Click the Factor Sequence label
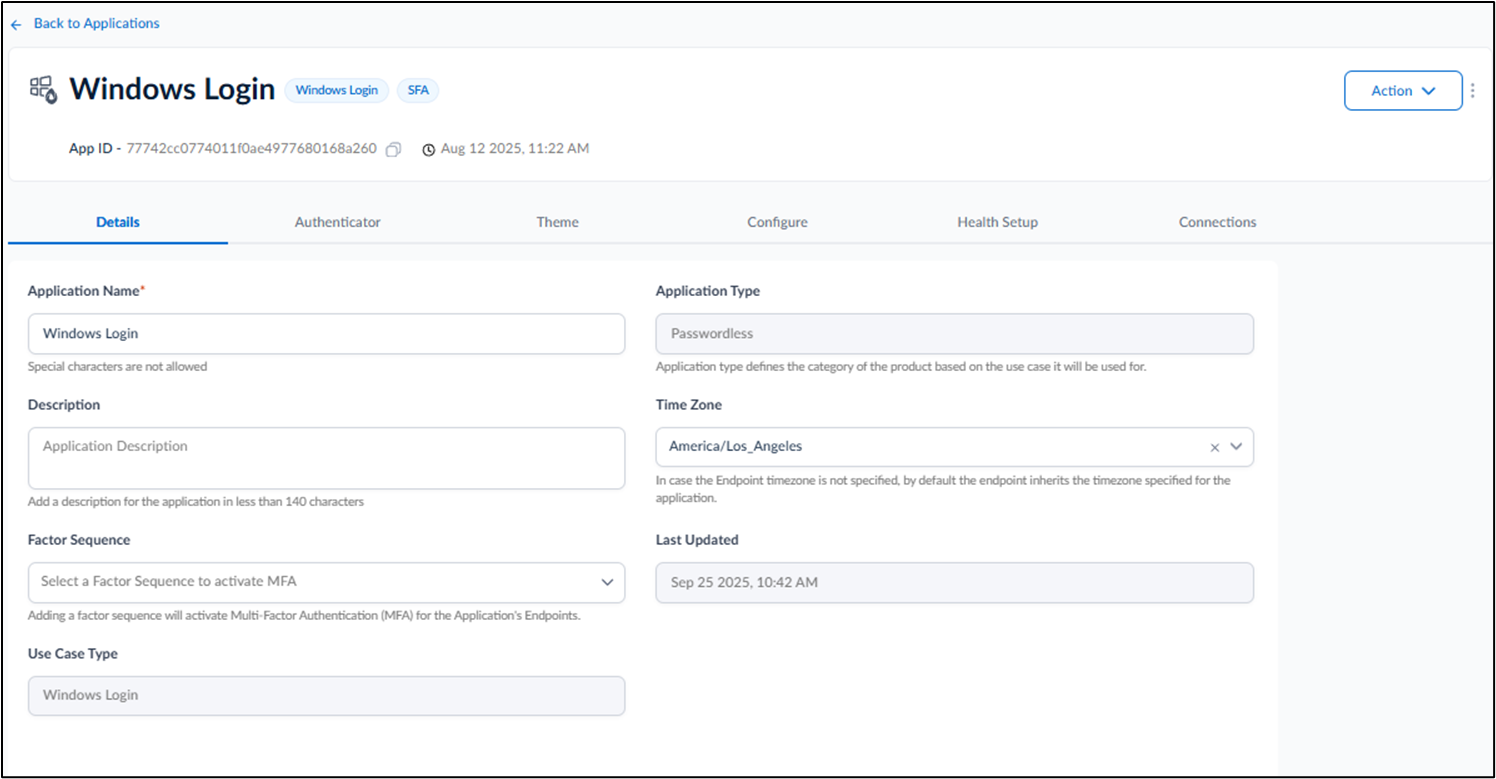Screen dimensions: 1496x779 click(79, 540)
